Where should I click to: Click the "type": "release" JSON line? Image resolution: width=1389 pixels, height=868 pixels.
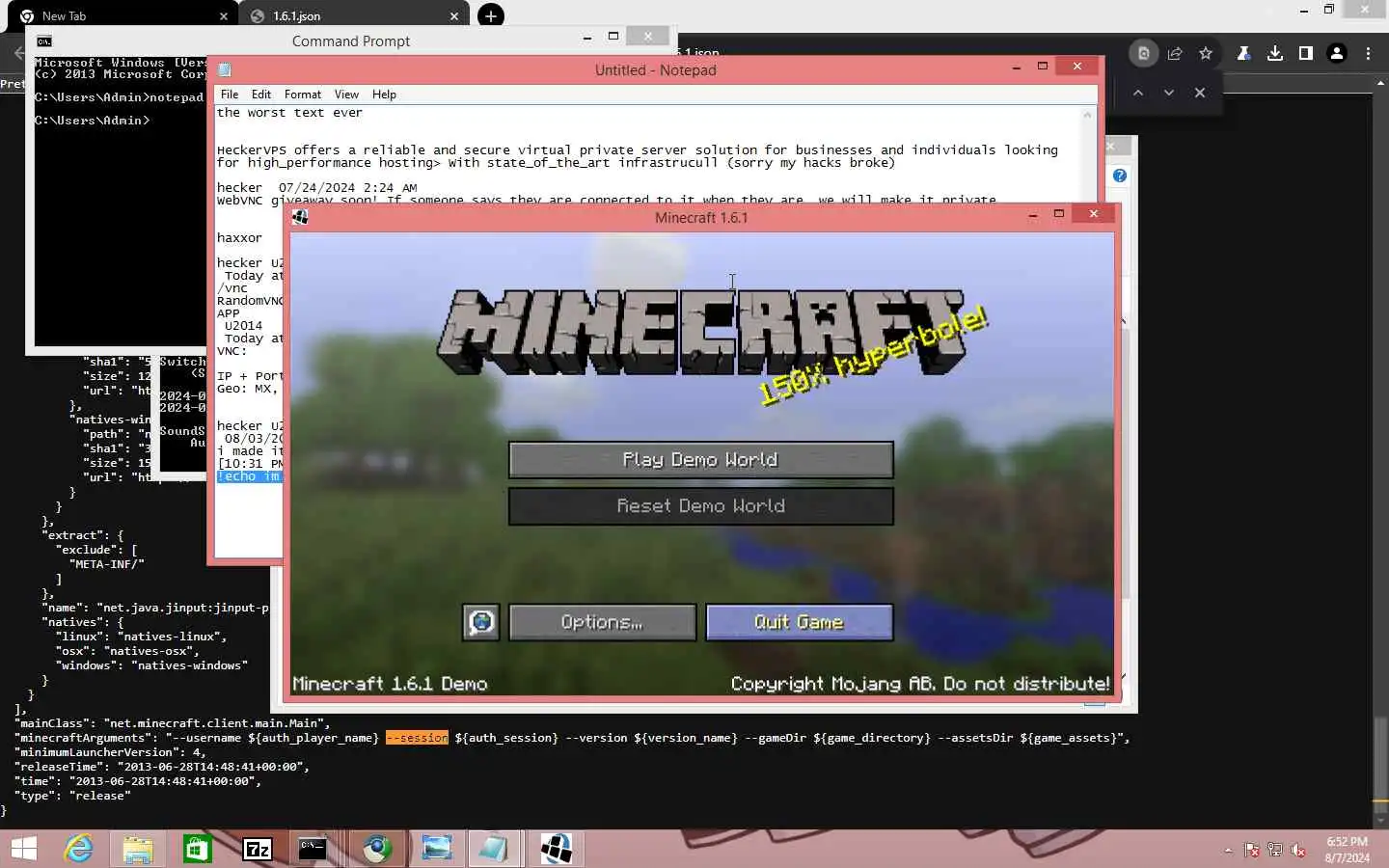[72, 796]
